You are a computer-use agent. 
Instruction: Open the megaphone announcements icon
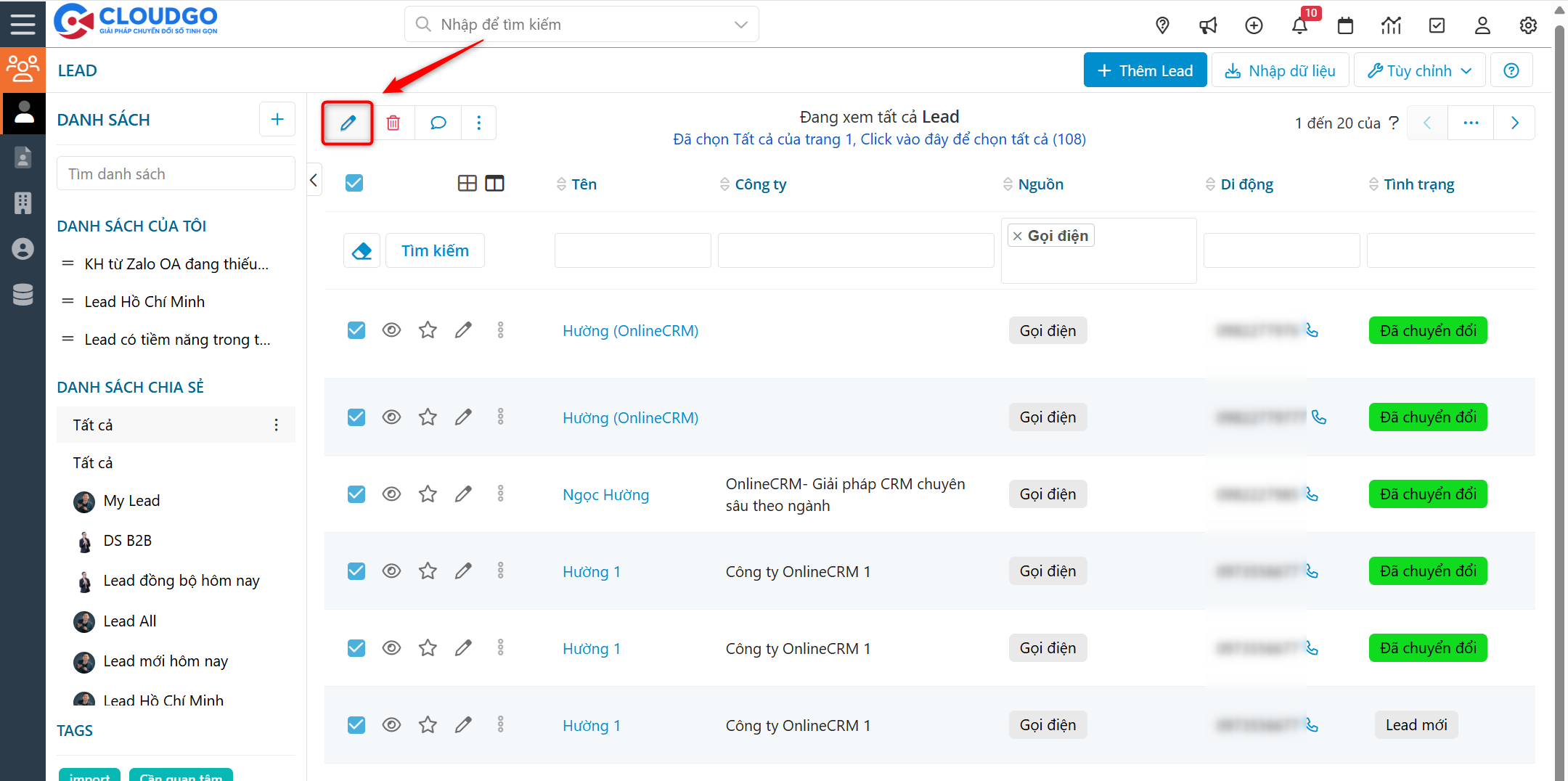click(x=1208, y=25)
